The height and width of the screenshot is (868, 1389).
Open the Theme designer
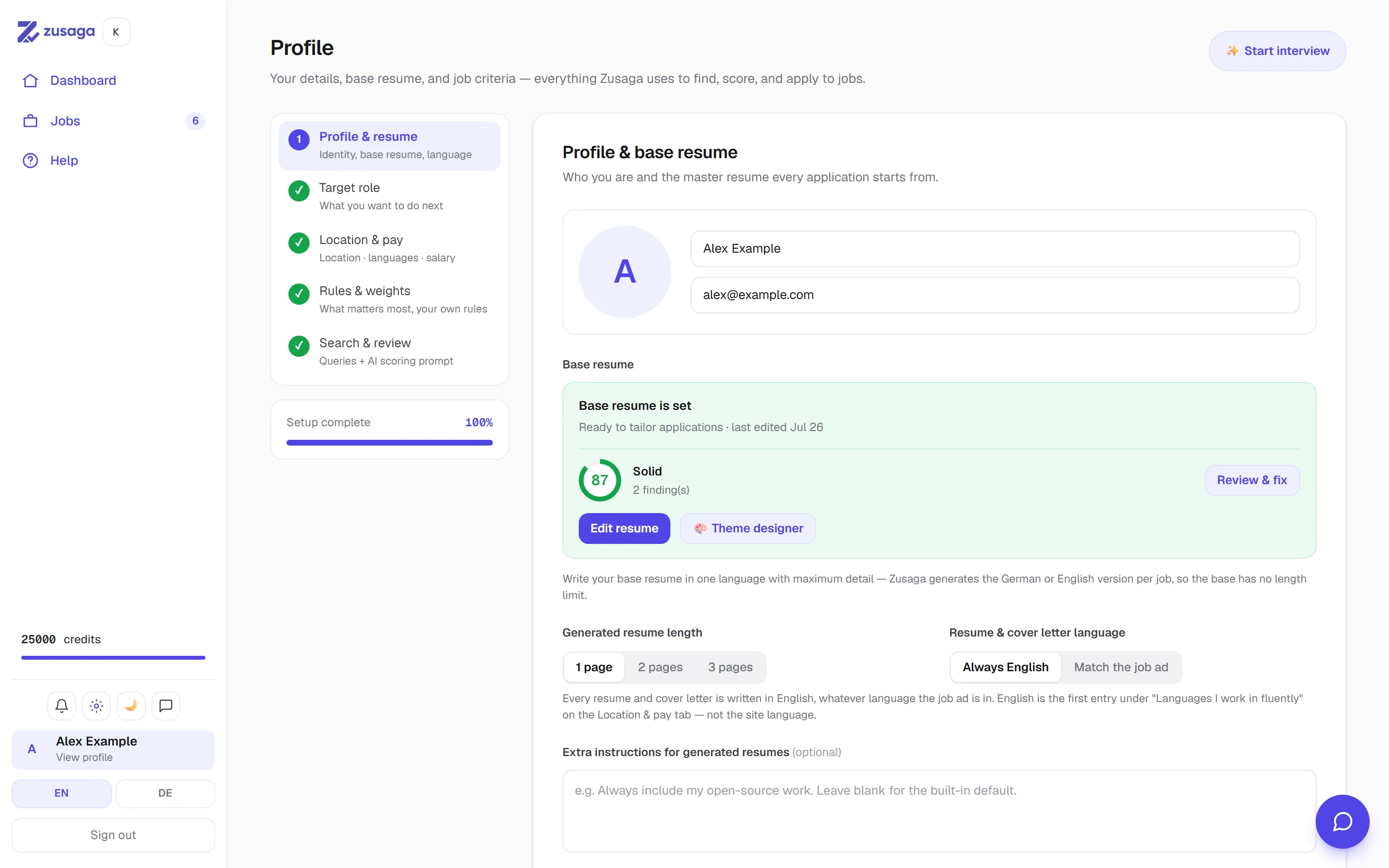point(747,528)
